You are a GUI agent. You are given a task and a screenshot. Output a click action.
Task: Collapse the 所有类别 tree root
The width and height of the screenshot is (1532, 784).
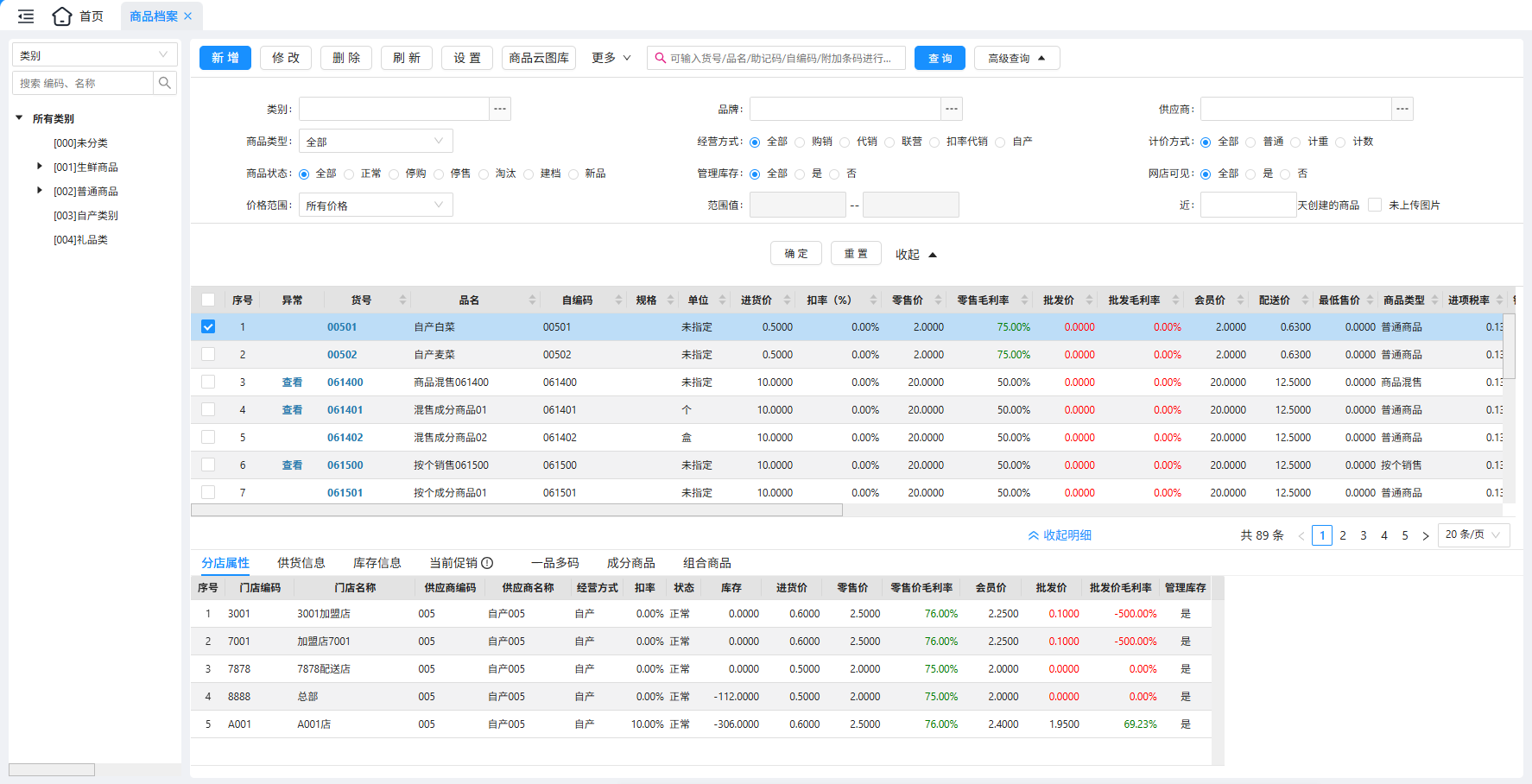coord(19,117)
